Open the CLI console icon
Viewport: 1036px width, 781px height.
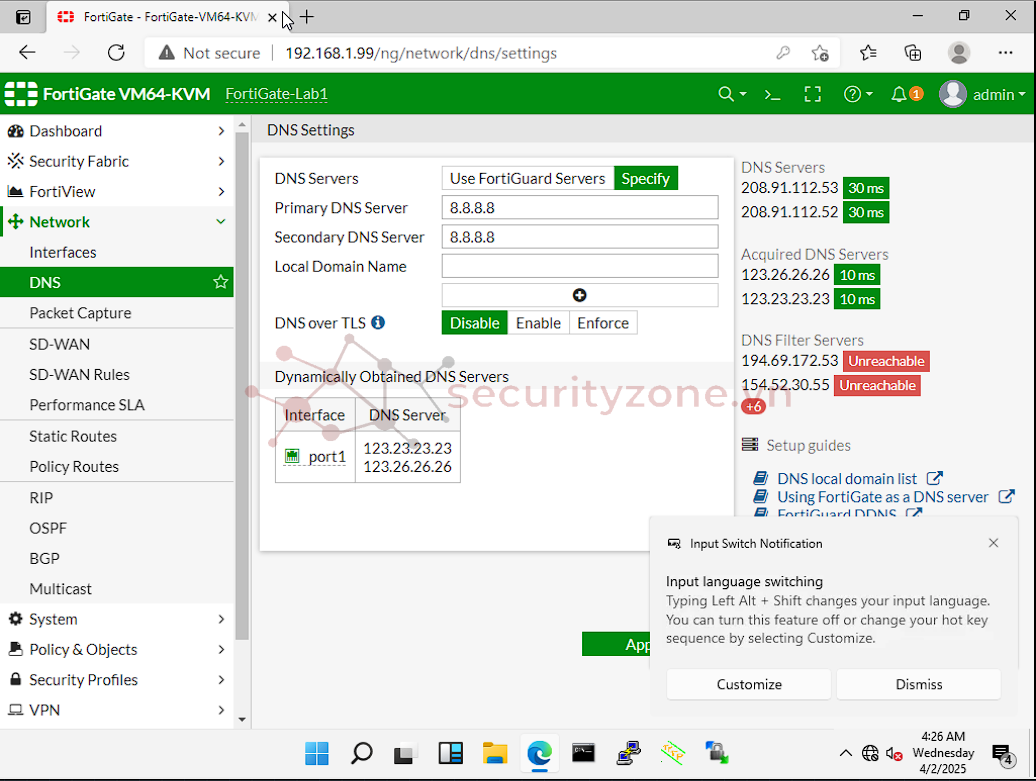click(x=772, y=94)
